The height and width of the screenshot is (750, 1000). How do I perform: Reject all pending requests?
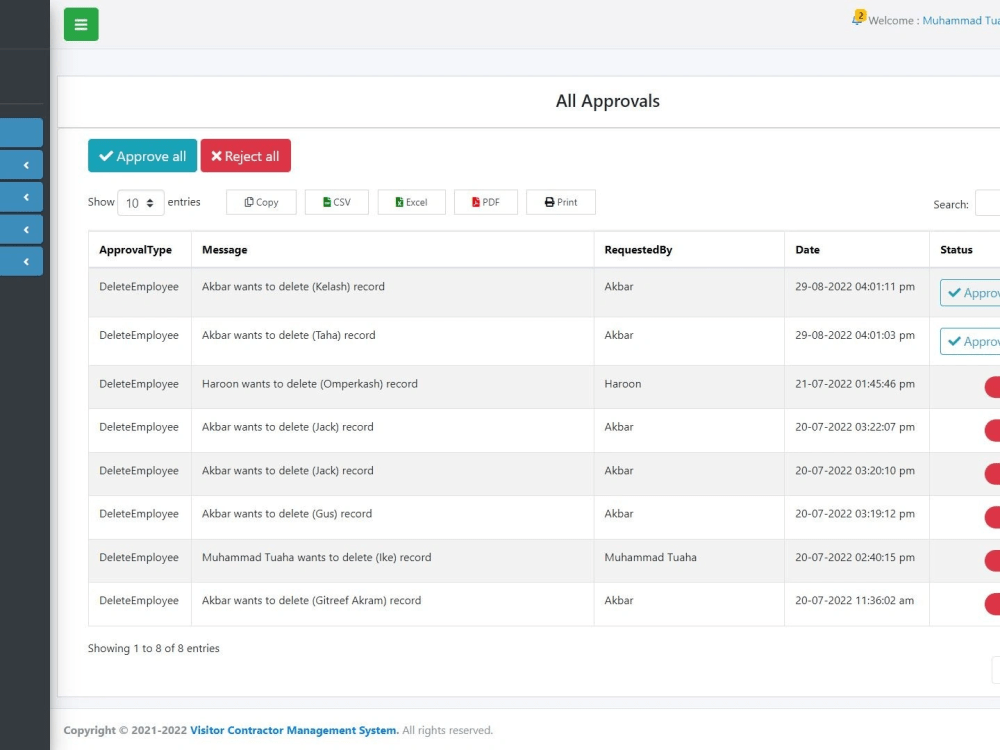click(246, 156)
